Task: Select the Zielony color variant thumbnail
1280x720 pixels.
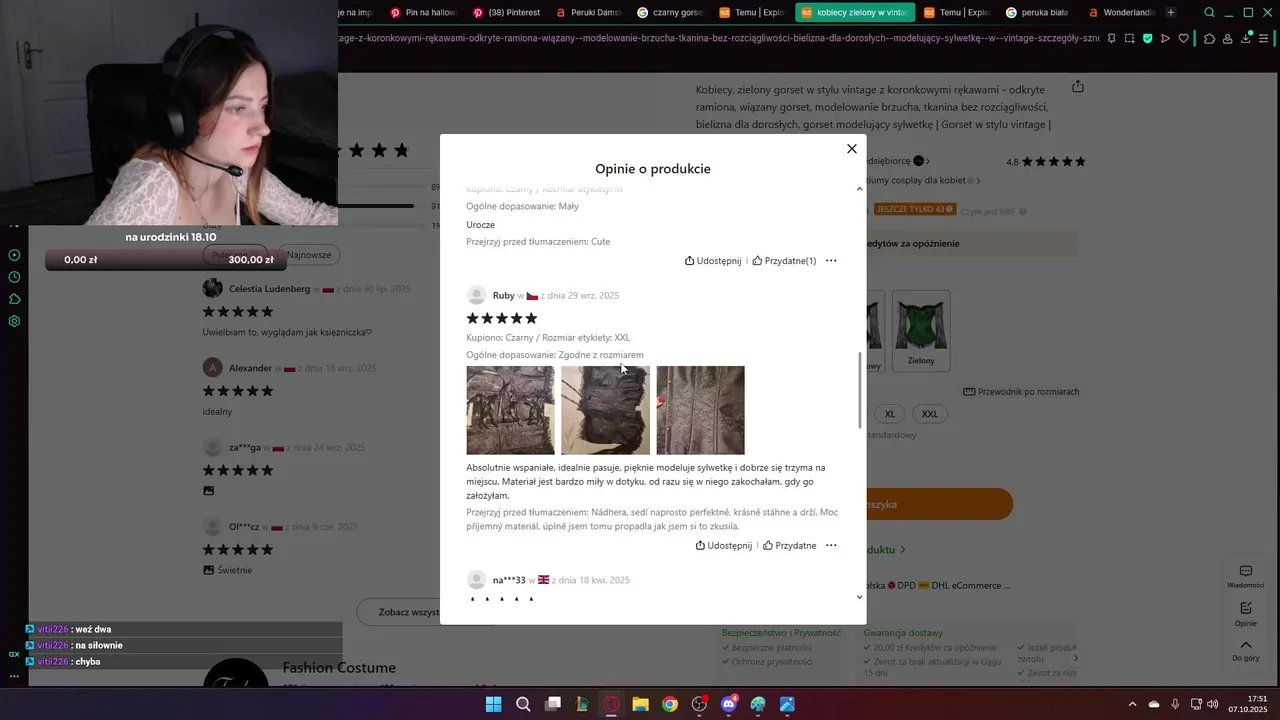Action: [921, 330]
